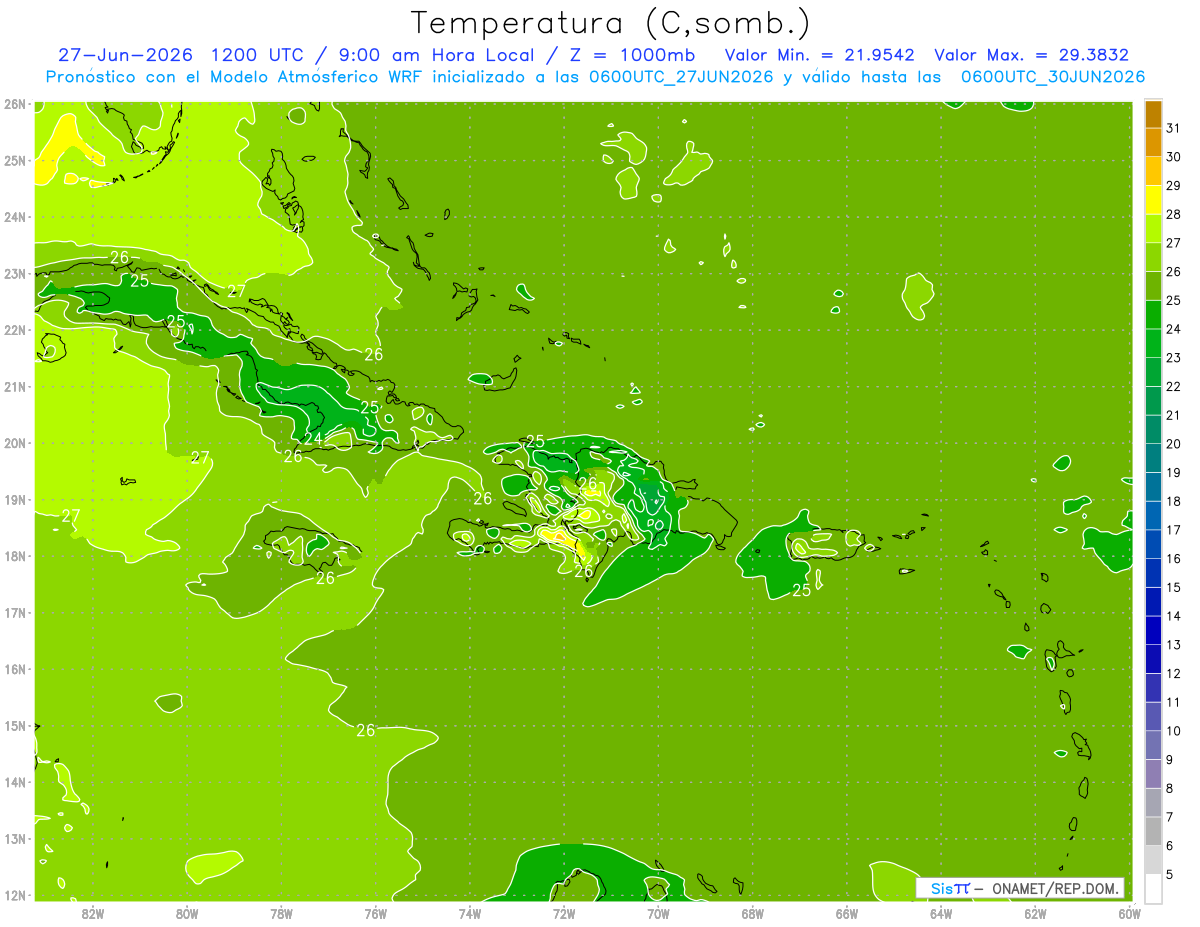The height and width of the screenshot is (927, 1200).
Task: Click the "72W" longitude axis label
Action: 564,913
